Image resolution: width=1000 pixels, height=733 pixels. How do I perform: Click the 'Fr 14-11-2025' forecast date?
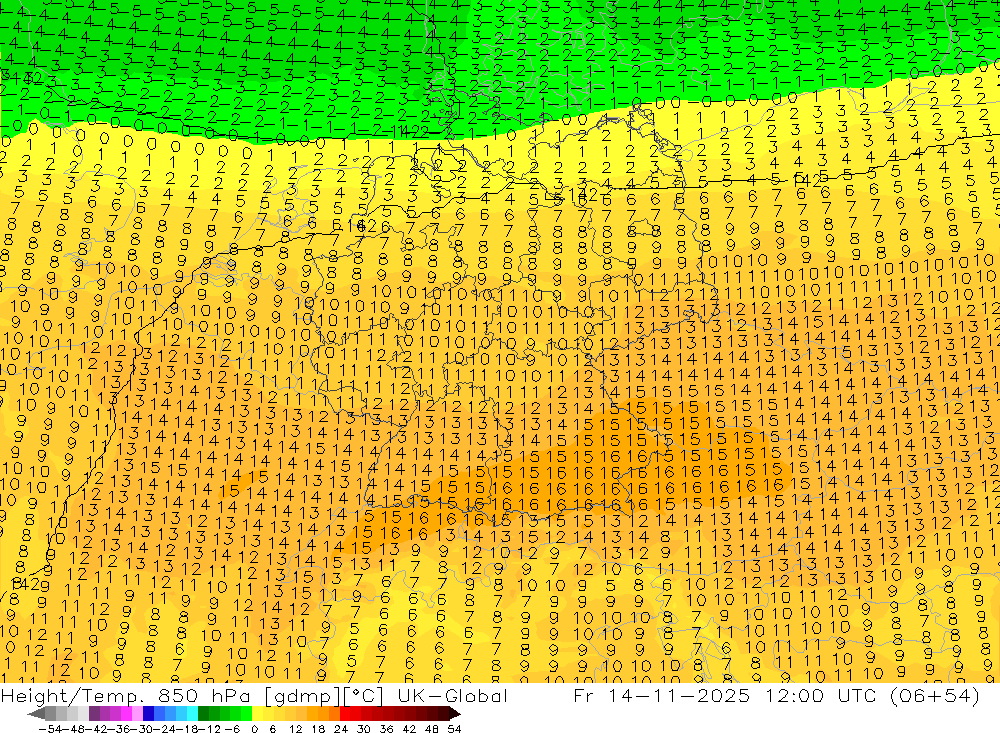pos(661,696)
